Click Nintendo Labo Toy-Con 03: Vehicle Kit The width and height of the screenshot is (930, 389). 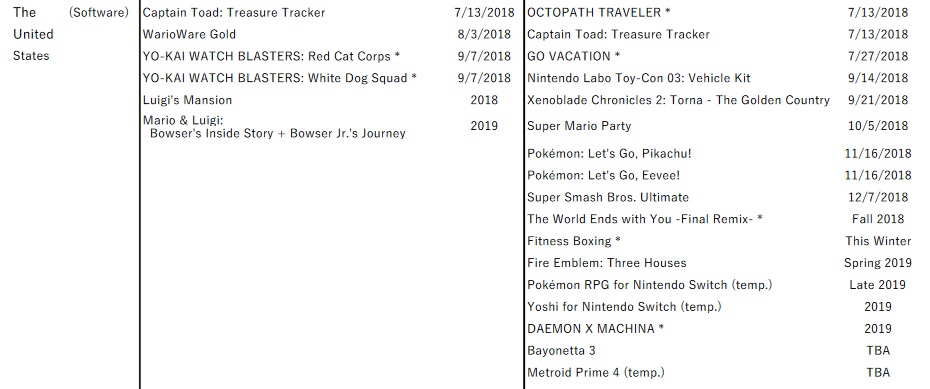tap(639, 78)
